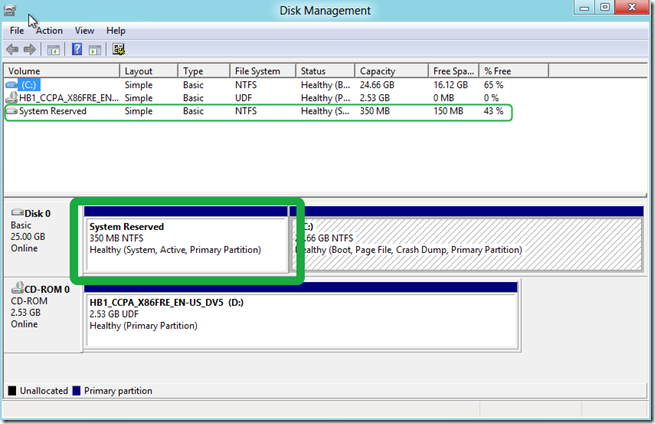The height and width of the screenshot is (424, 655).
Task: Click the UDF file system cell
Action: tap(244, 98)
